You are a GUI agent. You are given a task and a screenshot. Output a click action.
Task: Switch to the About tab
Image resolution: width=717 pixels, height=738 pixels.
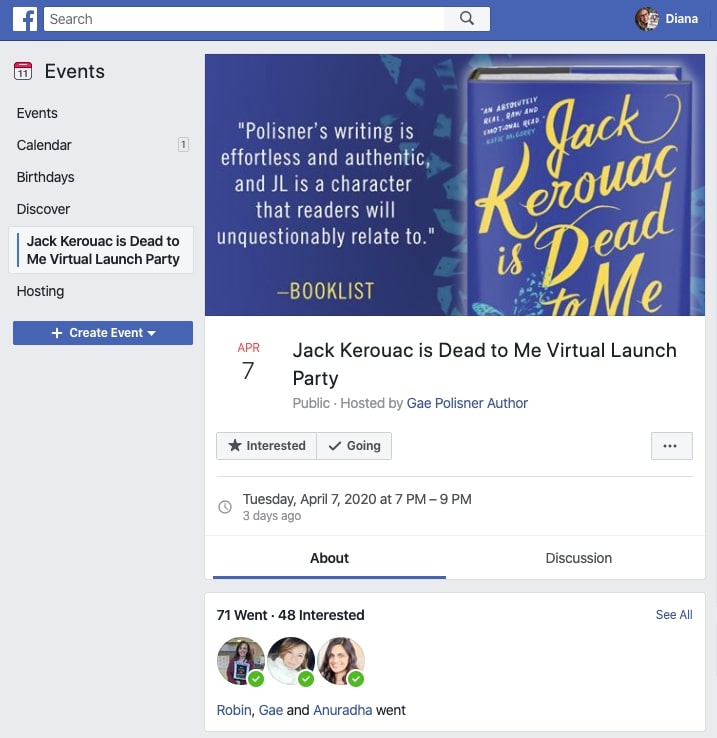(x=329, y=558)
